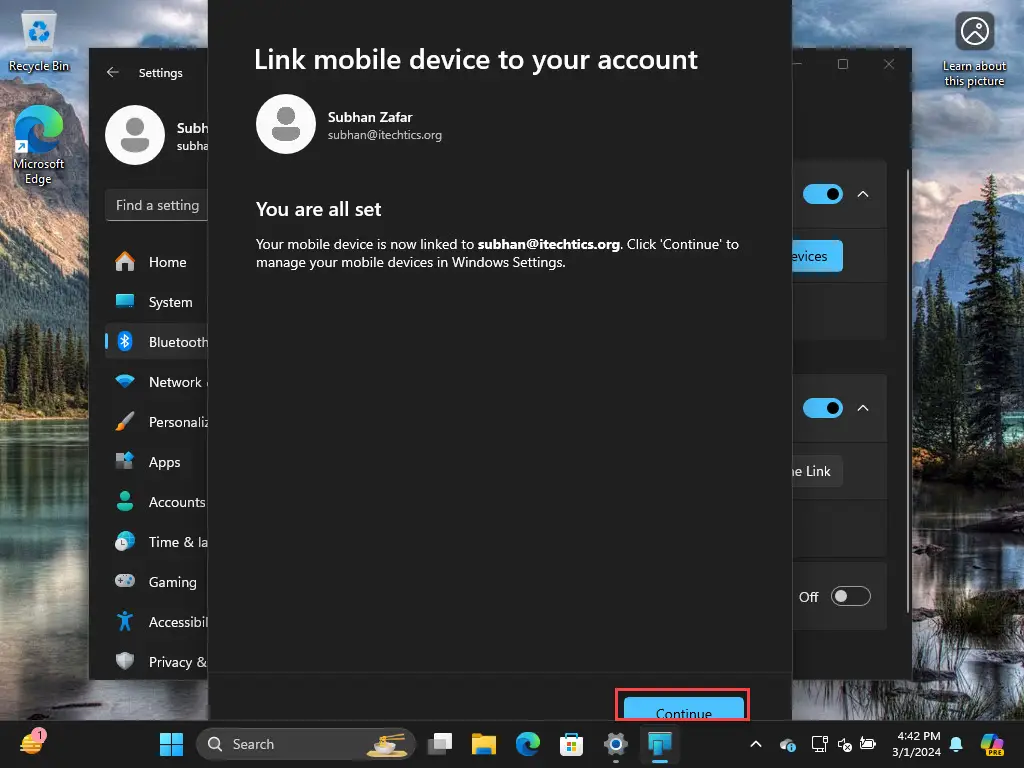The image size is (1024, 768).
Task: Show hidden system tray icons
Action: (756, 744)
